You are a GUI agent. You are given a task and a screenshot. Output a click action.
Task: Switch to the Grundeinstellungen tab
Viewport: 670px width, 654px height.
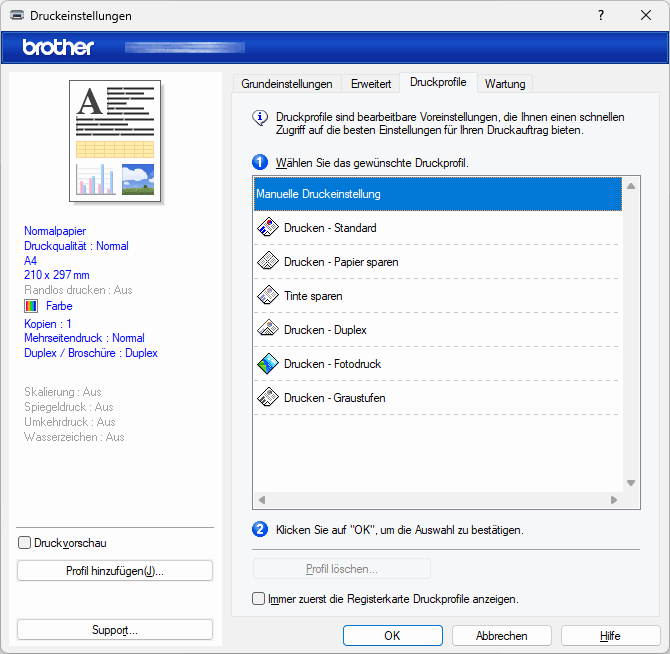[x=287, y=84]
